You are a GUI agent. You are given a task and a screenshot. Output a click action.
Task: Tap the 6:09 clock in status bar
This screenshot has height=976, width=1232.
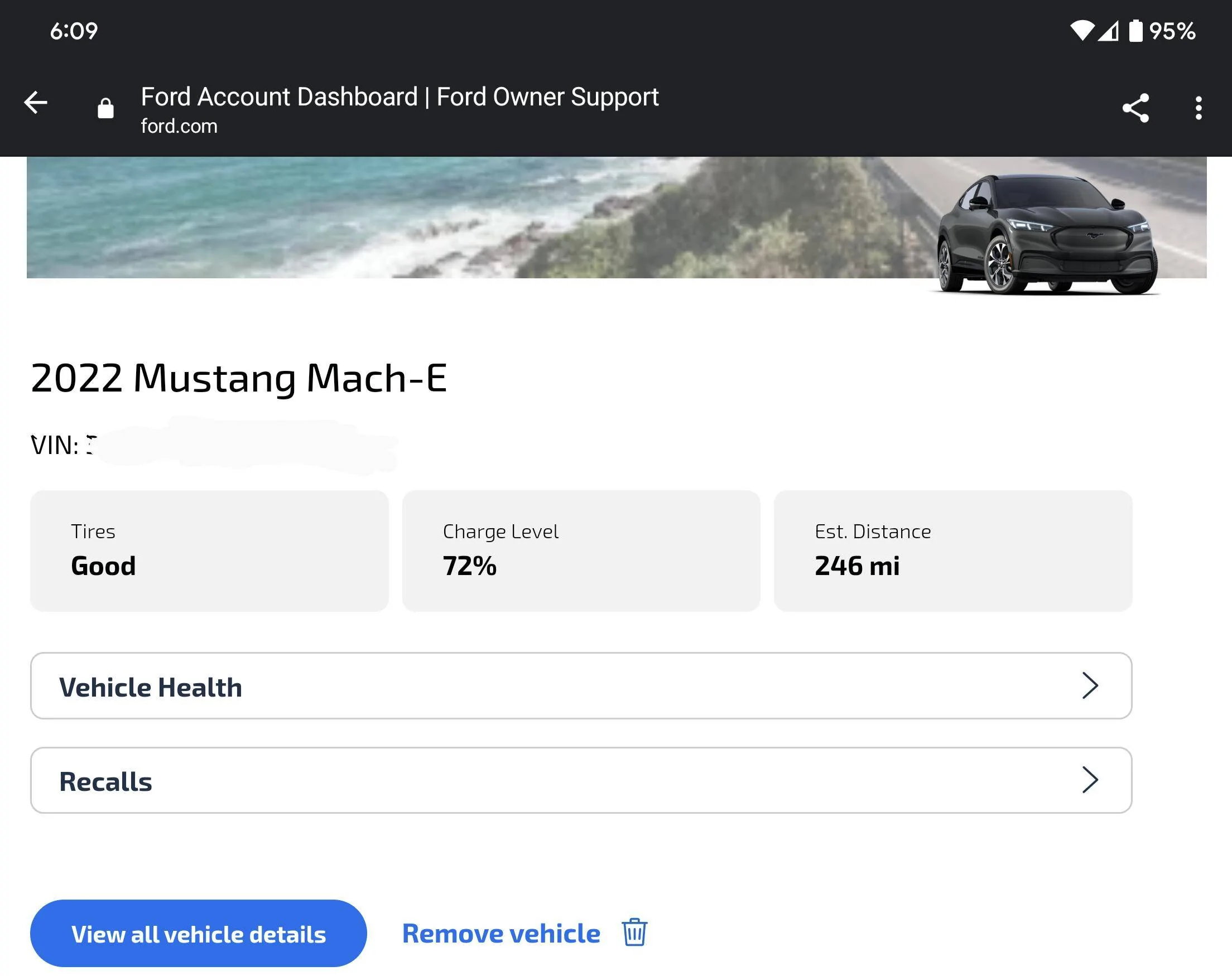click(x=74, y=31)
